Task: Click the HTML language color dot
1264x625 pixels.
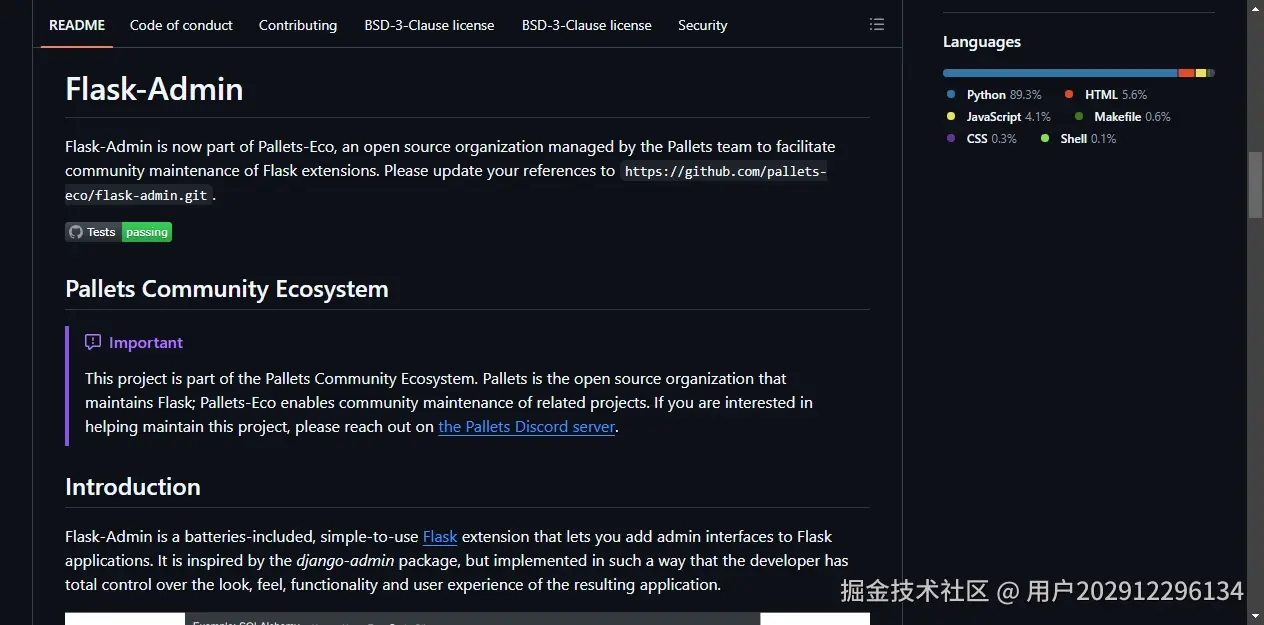Action: (1069, 95)
